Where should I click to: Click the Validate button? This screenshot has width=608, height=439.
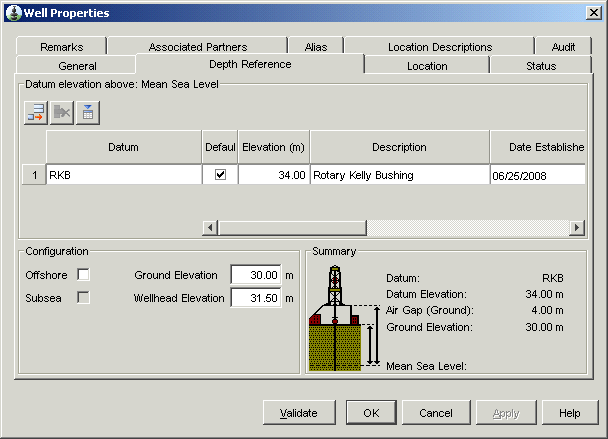click(x=299, y=413)
